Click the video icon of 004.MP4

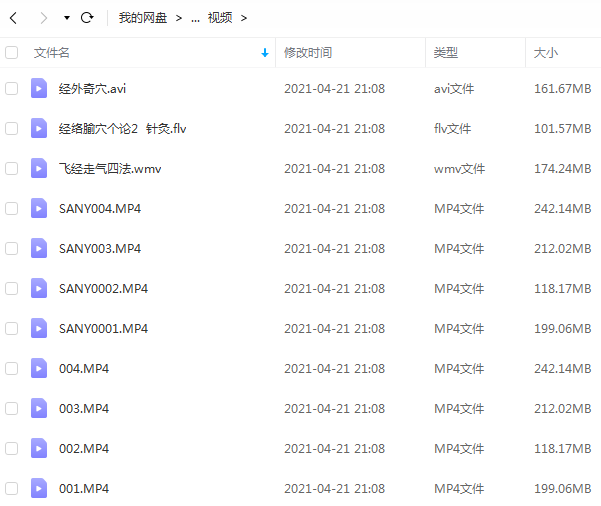click(x=39, y=368)
